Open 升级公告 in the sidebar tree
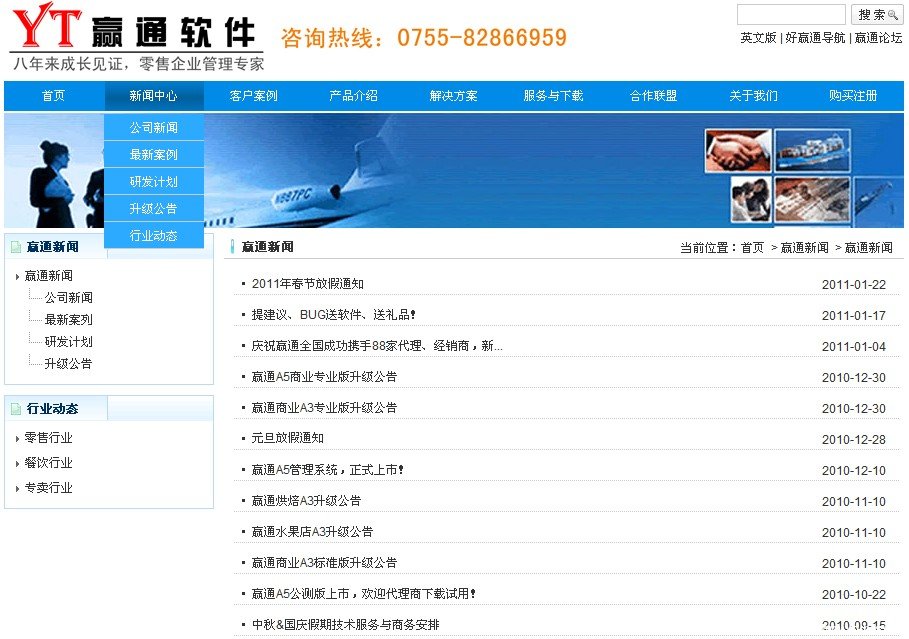 pos(68,364)
